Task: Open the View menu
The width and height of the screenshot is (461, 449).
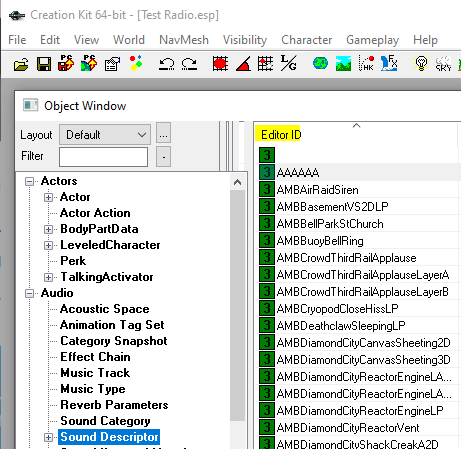Action: 86,40
